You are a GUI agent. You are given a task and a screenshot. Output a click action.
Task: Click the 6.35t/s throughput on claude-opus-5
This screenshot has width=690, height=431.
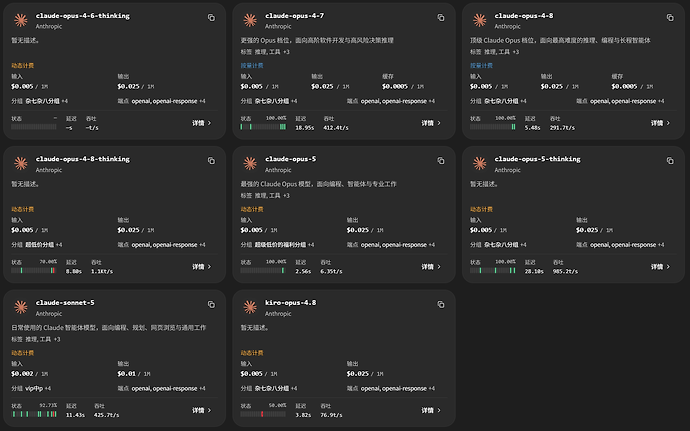[331, 272]
